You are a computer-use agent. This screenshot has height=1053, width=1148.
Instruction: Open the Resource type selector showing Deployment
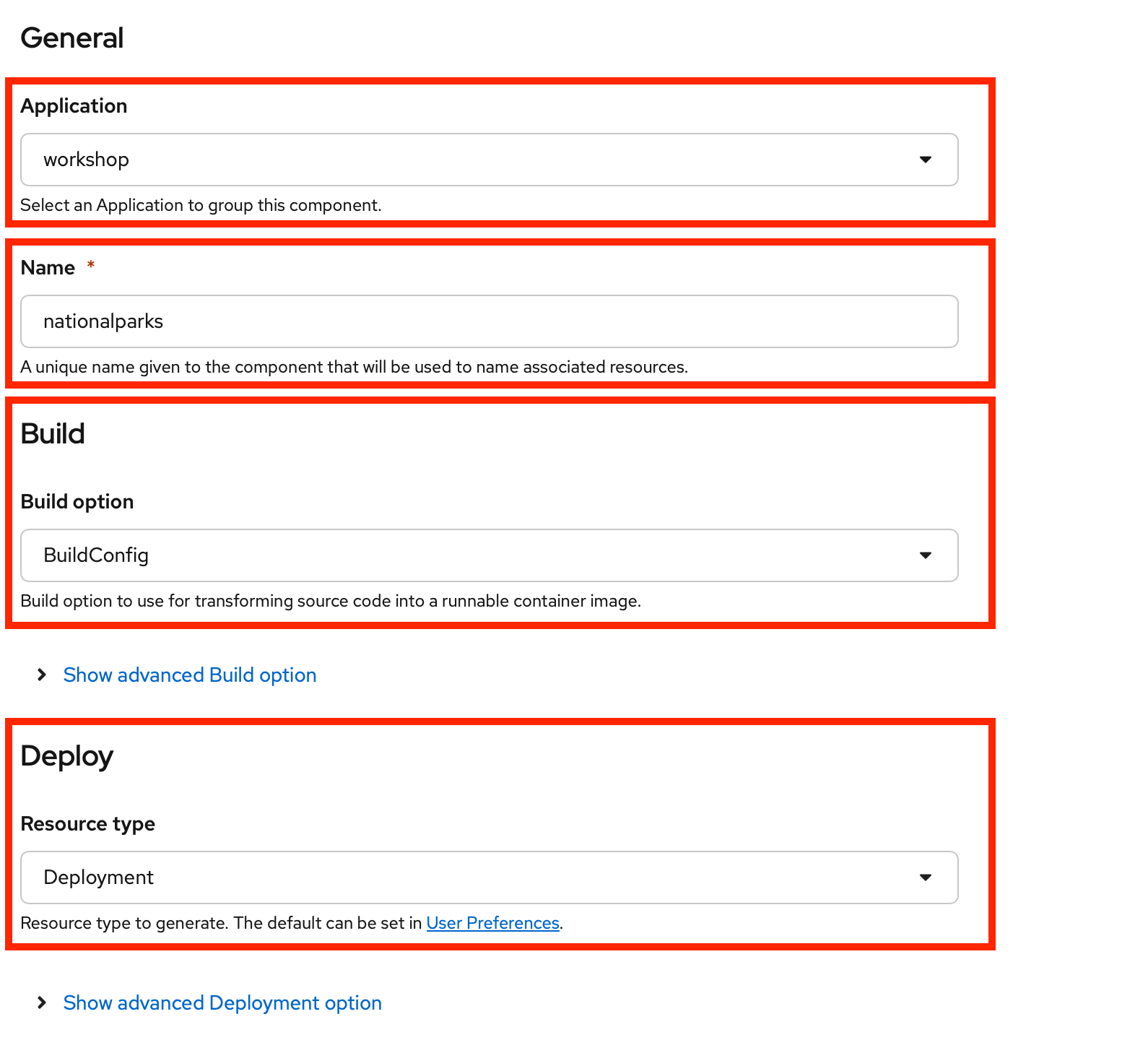(490, 877)
